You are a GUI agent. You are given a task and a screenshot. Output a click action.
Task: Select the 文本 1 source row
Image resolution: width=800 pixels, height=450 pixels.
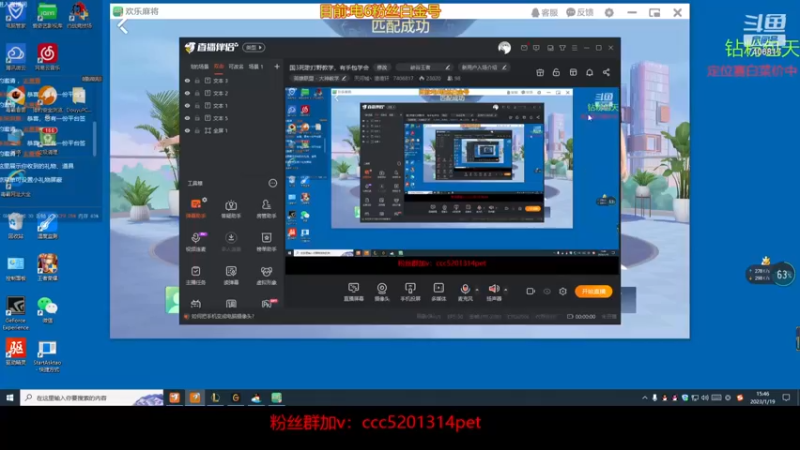click(232, 106)
